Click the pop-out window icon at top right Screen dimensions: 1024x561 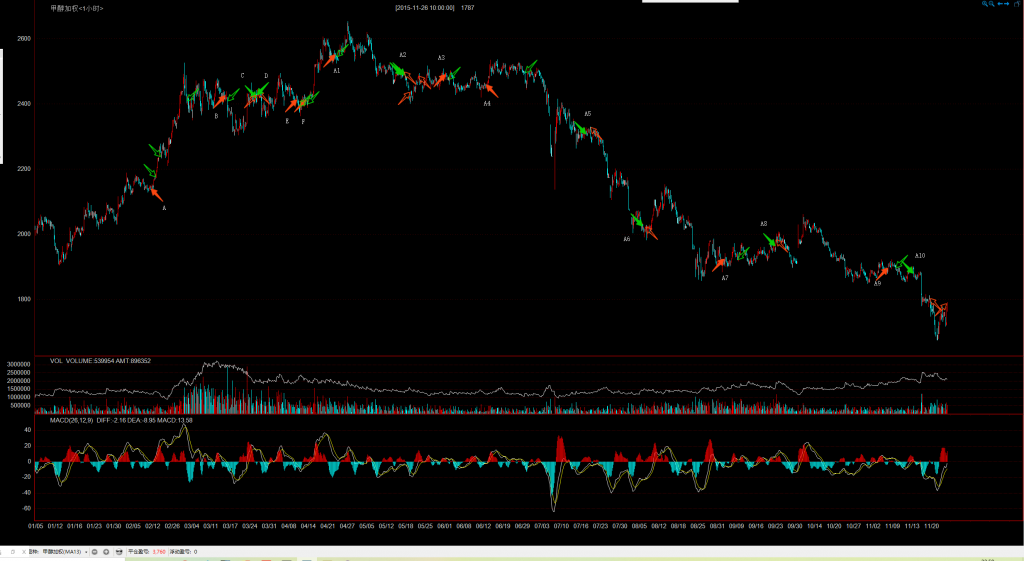click(1017, 4)
